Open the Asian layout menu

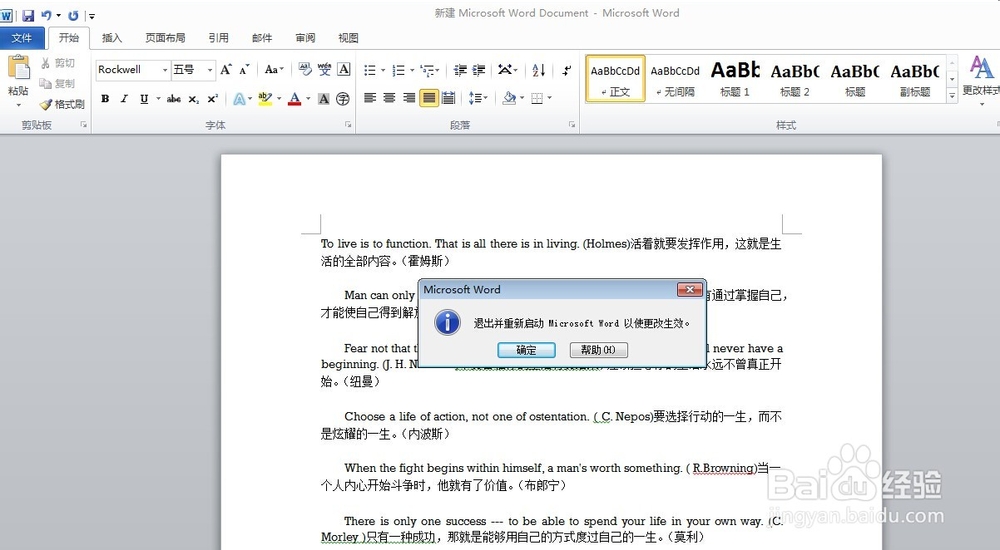pyautogui.click(x=506, y=70)
